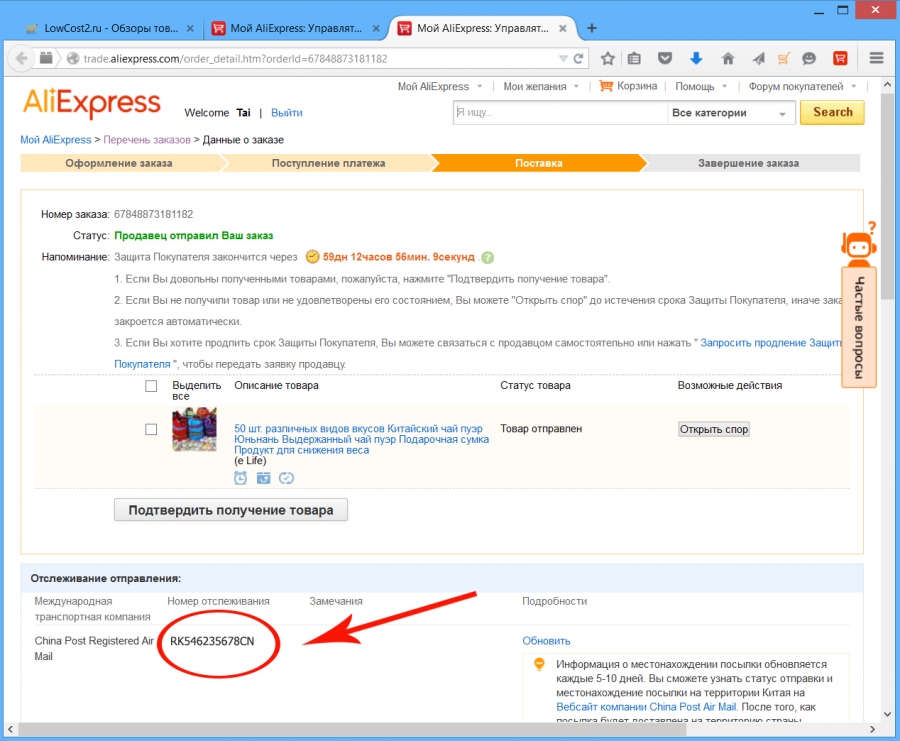
Task: Switch to the LowCost2.ru browser tab
Action: coord(110,28)
